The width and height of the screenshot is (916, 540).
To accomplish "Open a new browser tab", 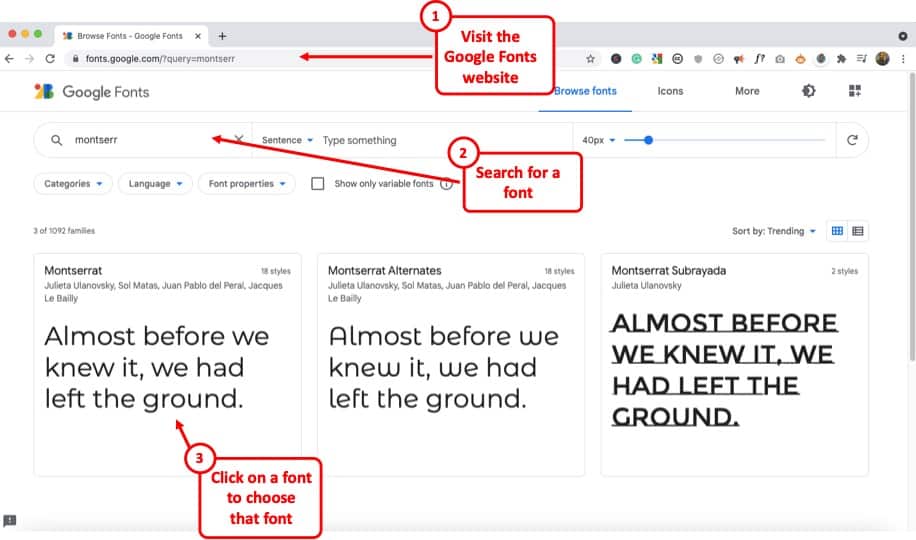I will point(223,36).
